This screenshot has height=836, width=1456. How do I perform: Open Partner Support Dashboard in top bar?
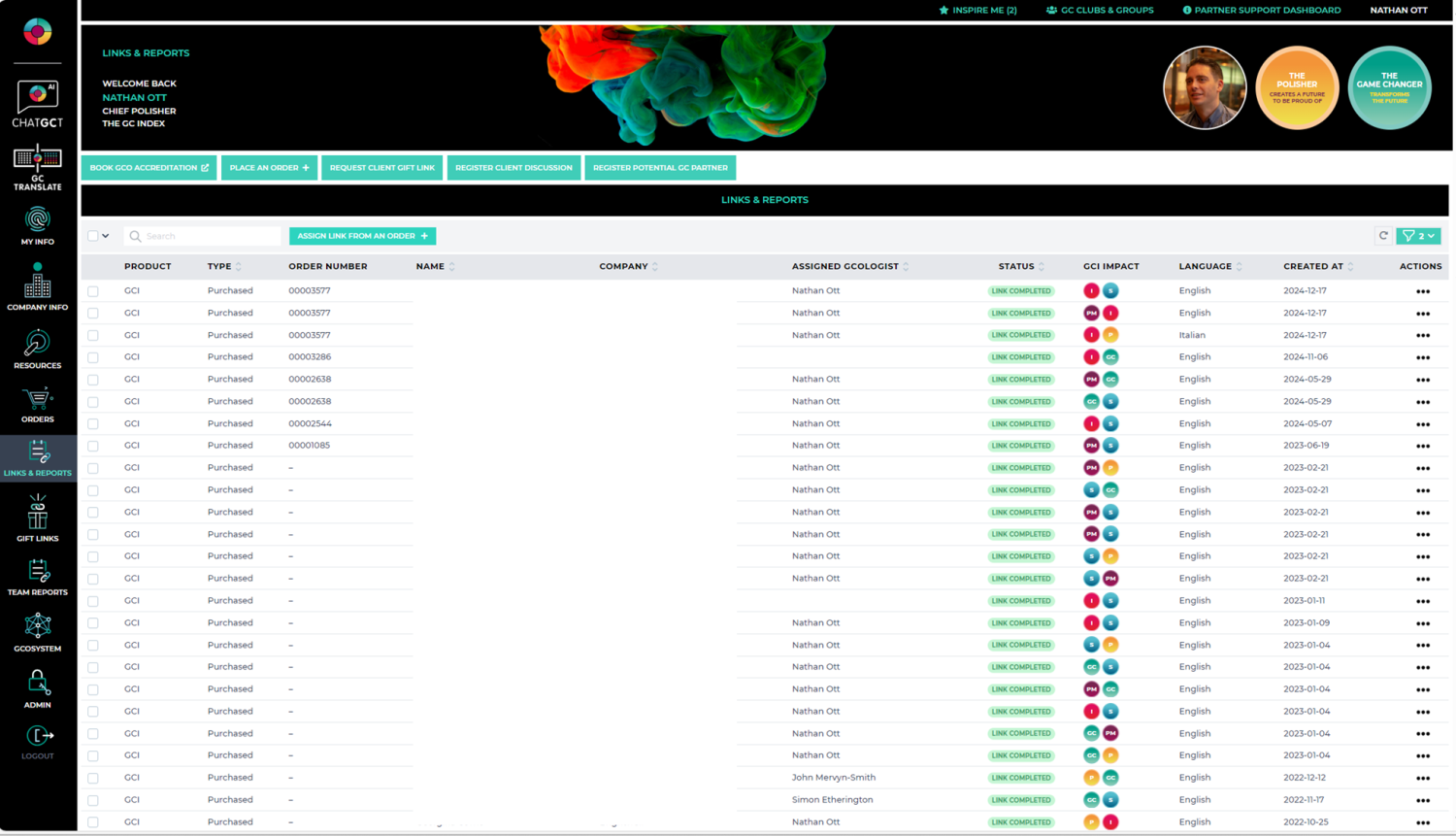pyautogui.click(x=1261, y=10)
